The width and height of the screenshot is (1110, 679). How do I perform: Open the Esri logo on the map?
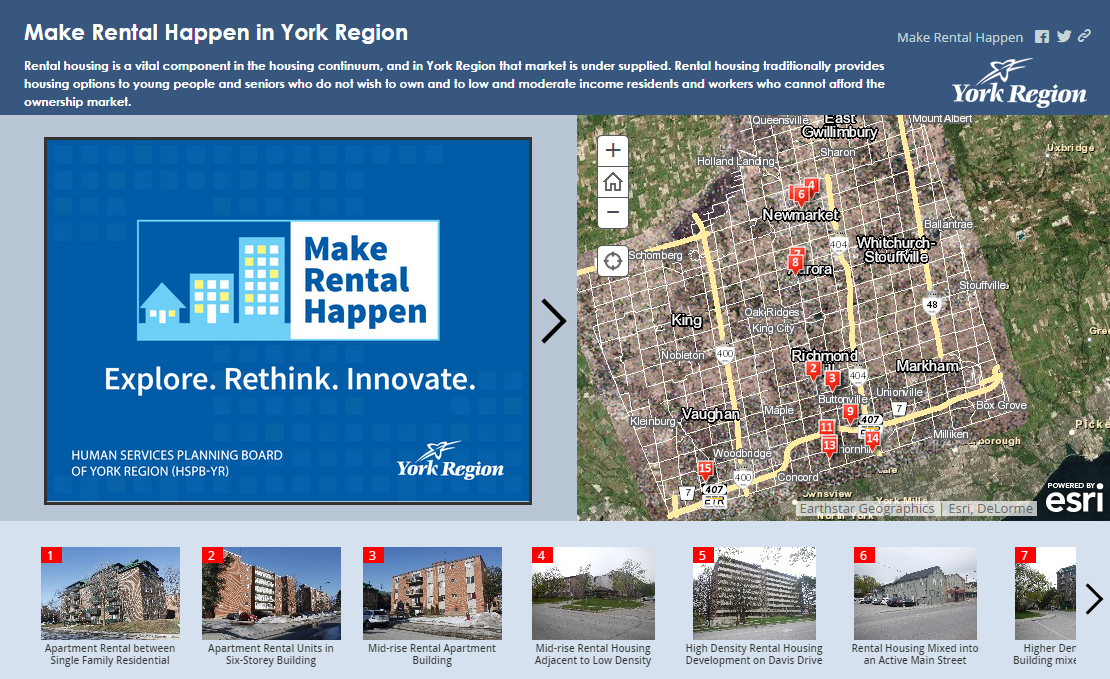[1074, 498]
